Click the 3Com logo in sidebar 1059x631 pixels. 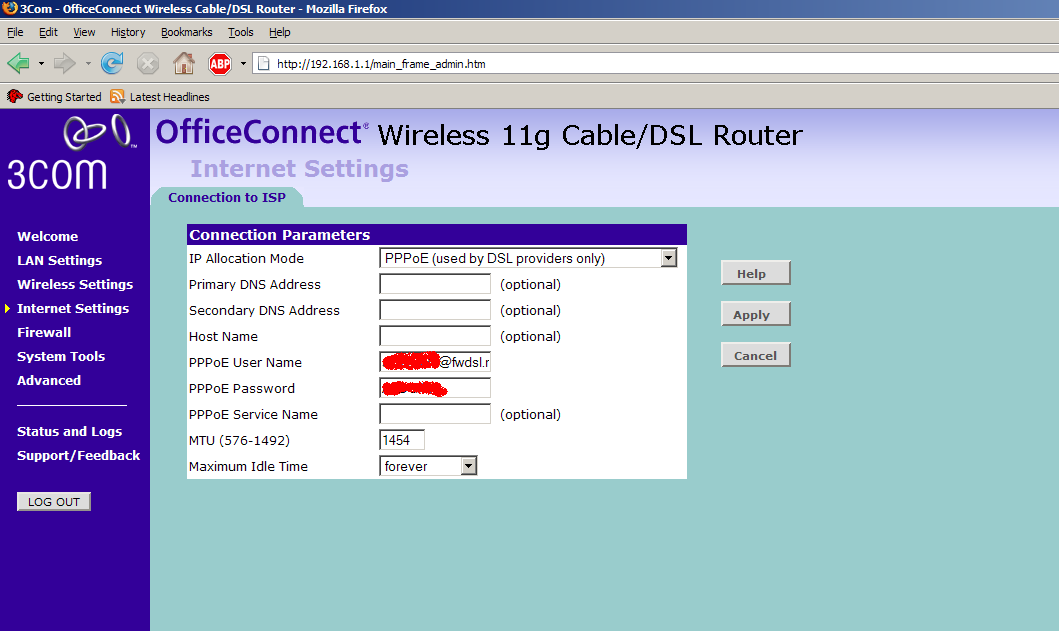[x=68, y=153]
